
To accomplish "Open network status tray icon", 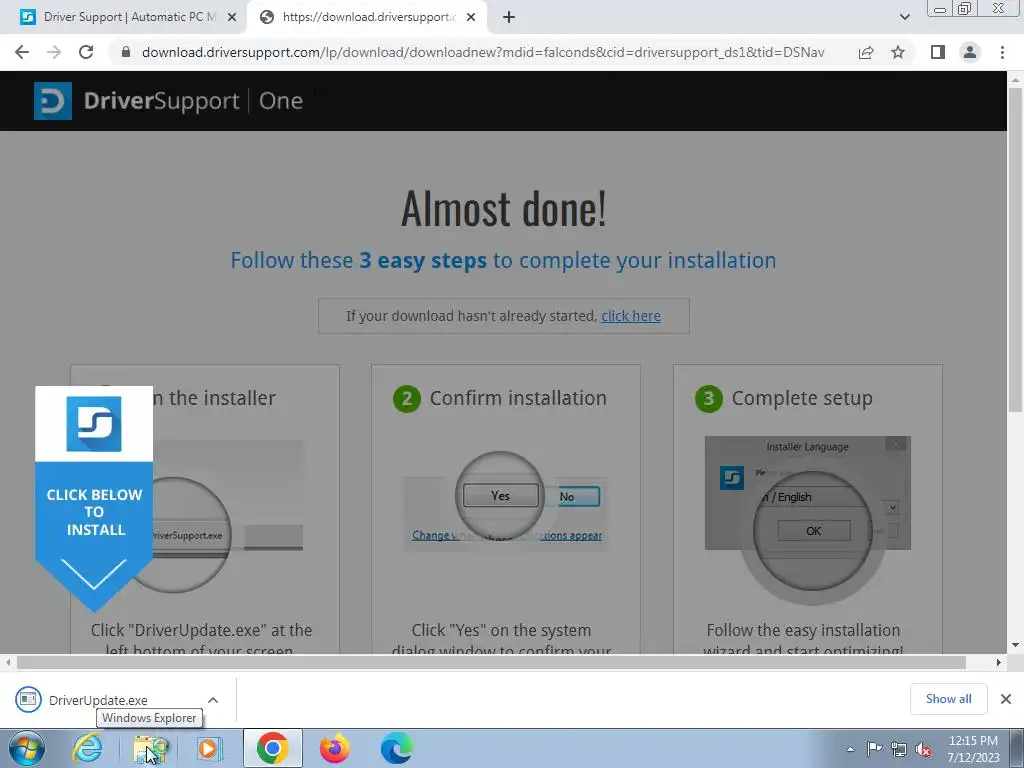I will (899, 749).
